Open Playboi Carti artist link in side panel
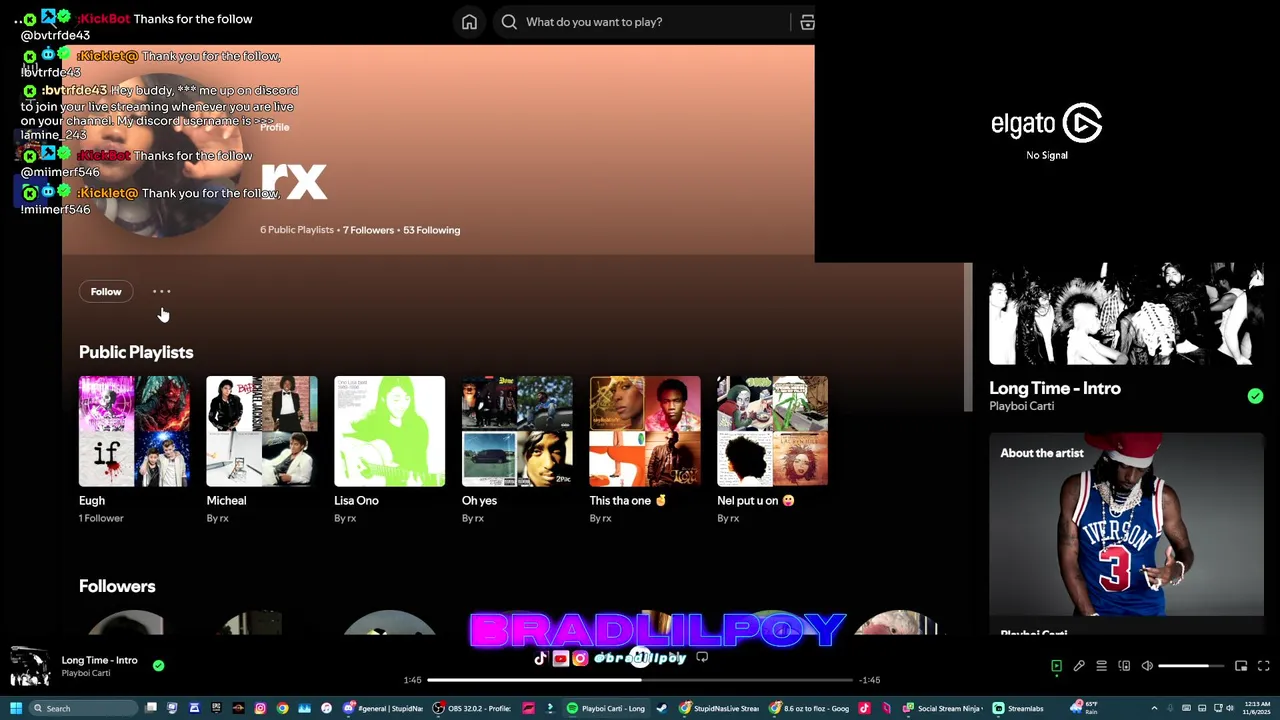 point(1021,406)
